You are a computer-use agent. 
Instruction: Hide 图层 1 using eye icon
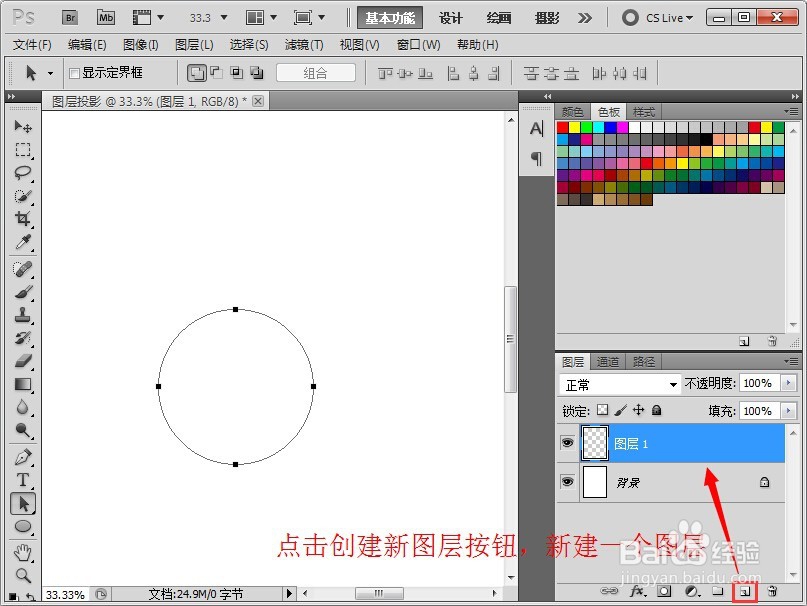tap(567, 443)
